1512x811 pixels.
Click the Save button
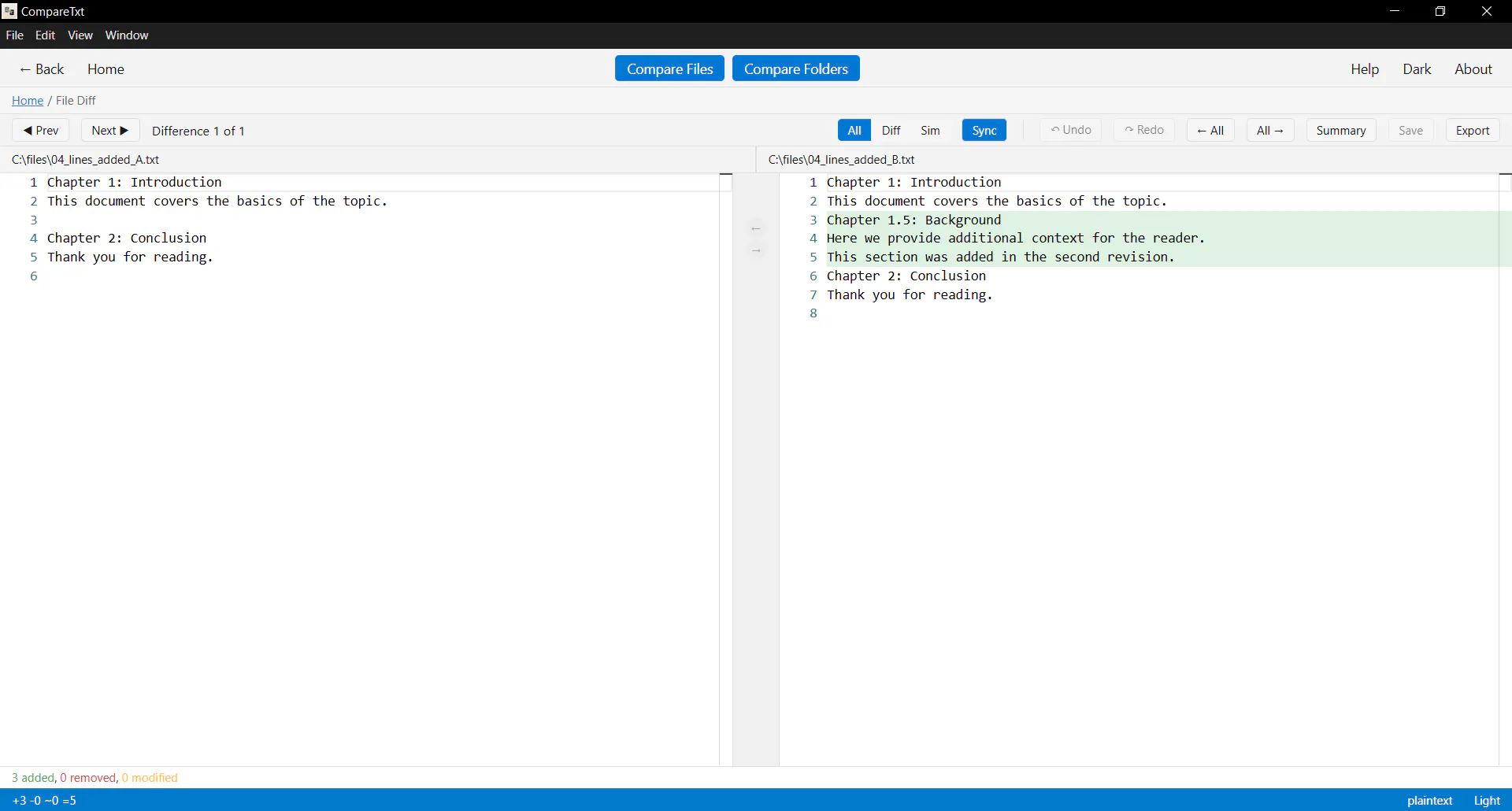[x=1410, y=131]
